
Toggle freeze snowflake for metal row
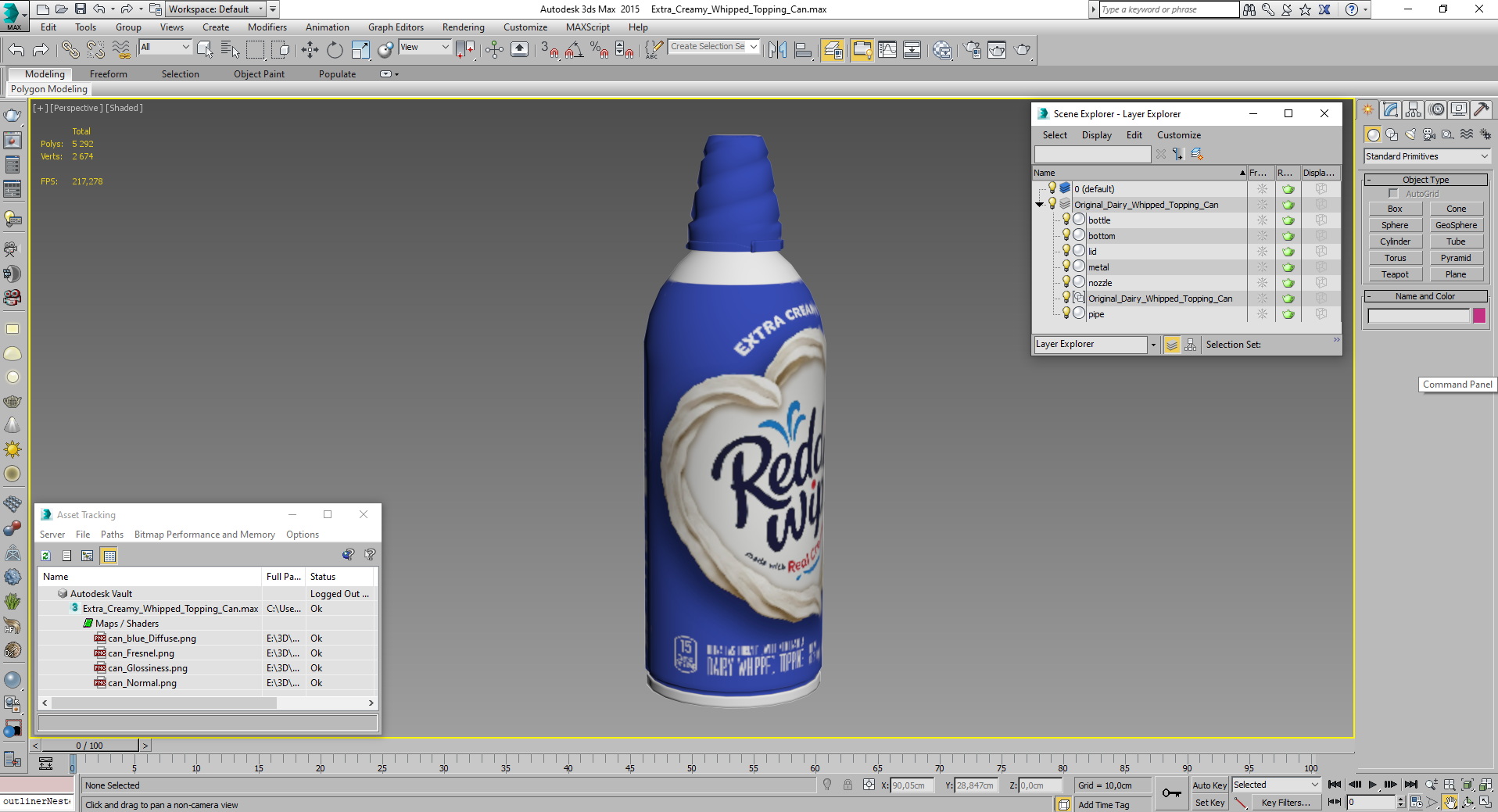pos(1262,267)
